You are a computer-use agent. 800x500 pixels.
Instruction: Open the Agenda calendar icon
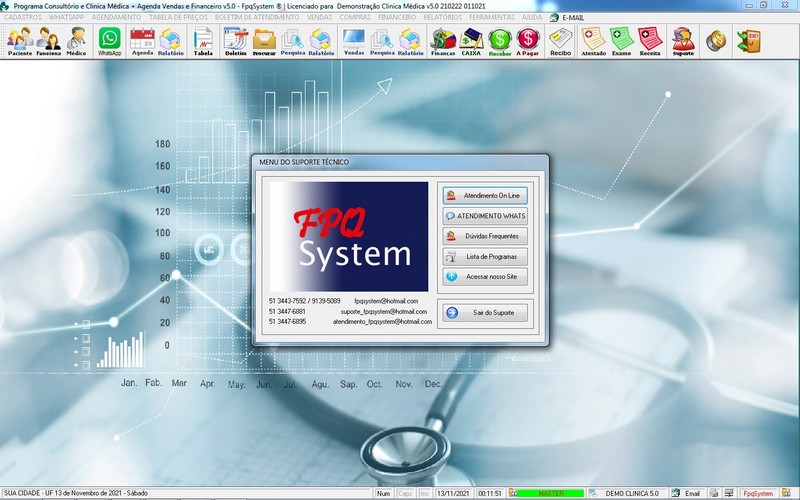tap(142, 41)
